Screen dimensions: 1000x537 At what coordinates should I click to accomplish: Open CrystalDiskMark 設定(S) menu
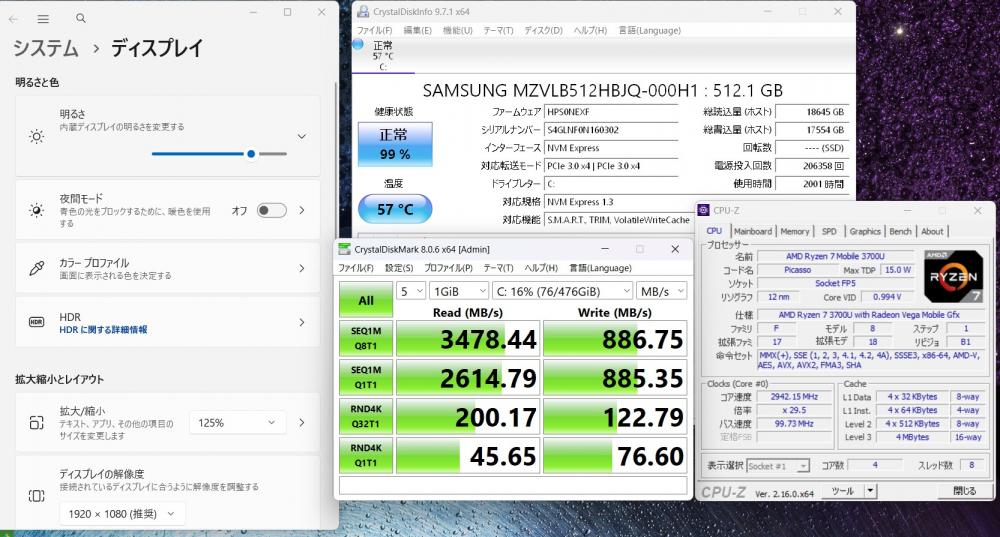tap(399, 268)
